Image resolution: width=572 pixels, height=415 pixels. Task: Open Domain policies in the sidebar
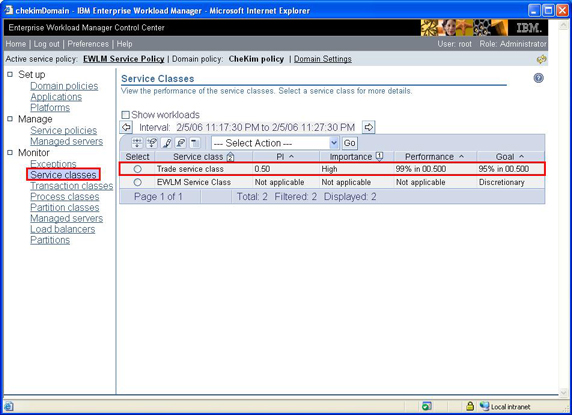[64, 86]
